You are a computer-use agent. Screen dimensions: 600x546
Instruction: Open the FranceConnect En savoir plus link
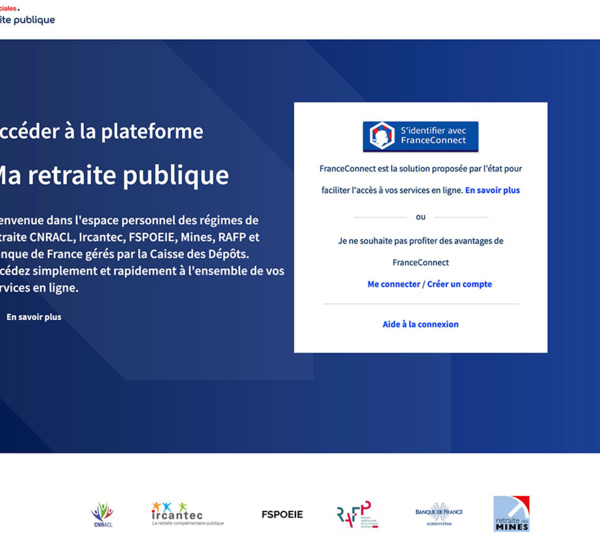[x=492, y=190]
